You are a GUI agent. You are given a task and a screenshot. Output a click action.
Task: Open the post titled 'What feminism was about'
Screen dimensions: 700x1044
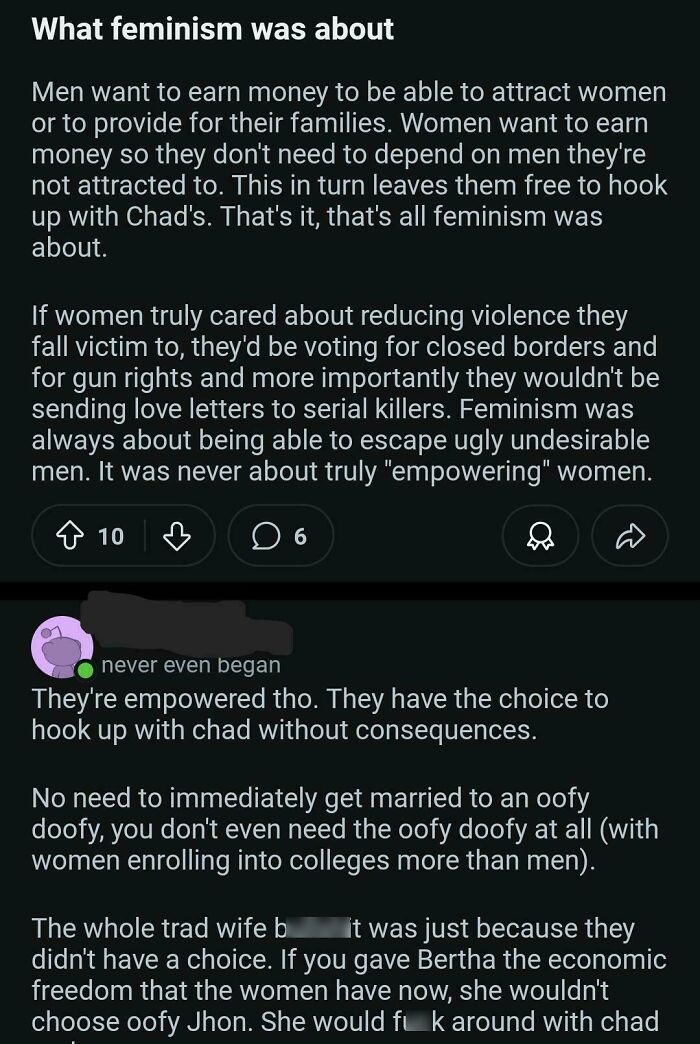[x=215, y=29]
